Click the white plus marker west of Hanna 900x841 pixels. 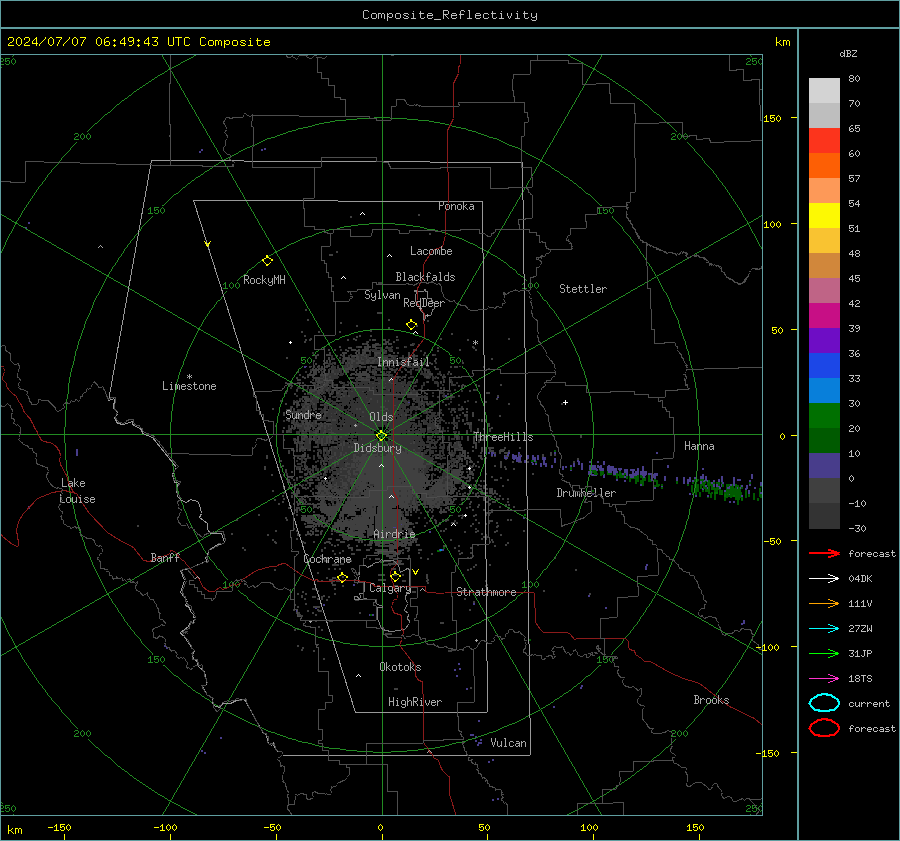(565, 402)
